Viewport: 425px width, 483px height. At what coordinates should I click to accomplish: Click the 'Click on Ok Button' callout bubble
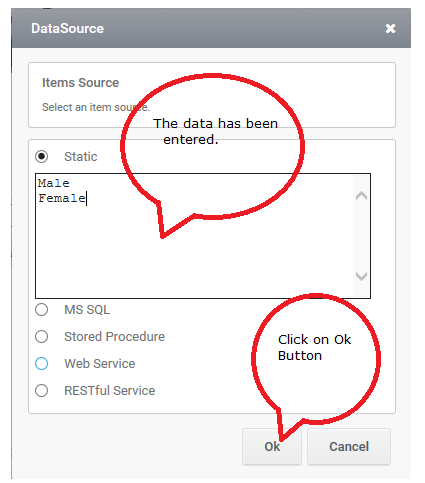coord(316,358)
